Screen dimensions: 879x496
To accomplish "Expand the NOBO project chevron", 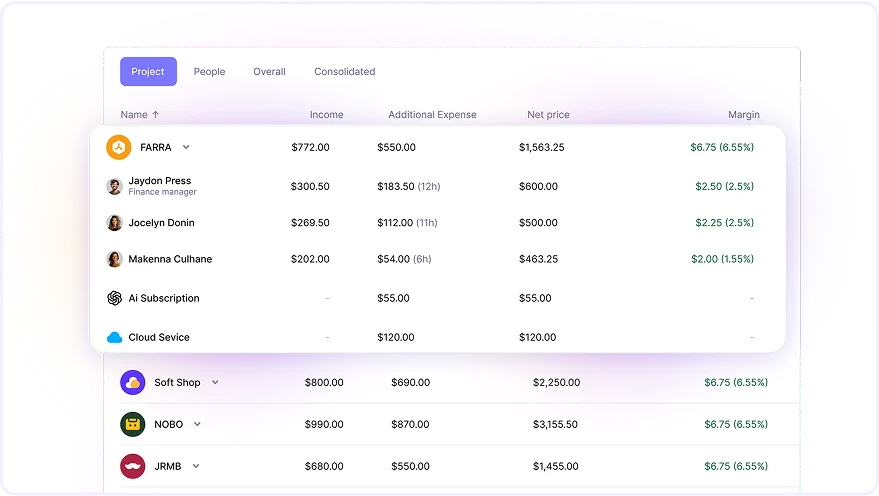I will point(197,424).
